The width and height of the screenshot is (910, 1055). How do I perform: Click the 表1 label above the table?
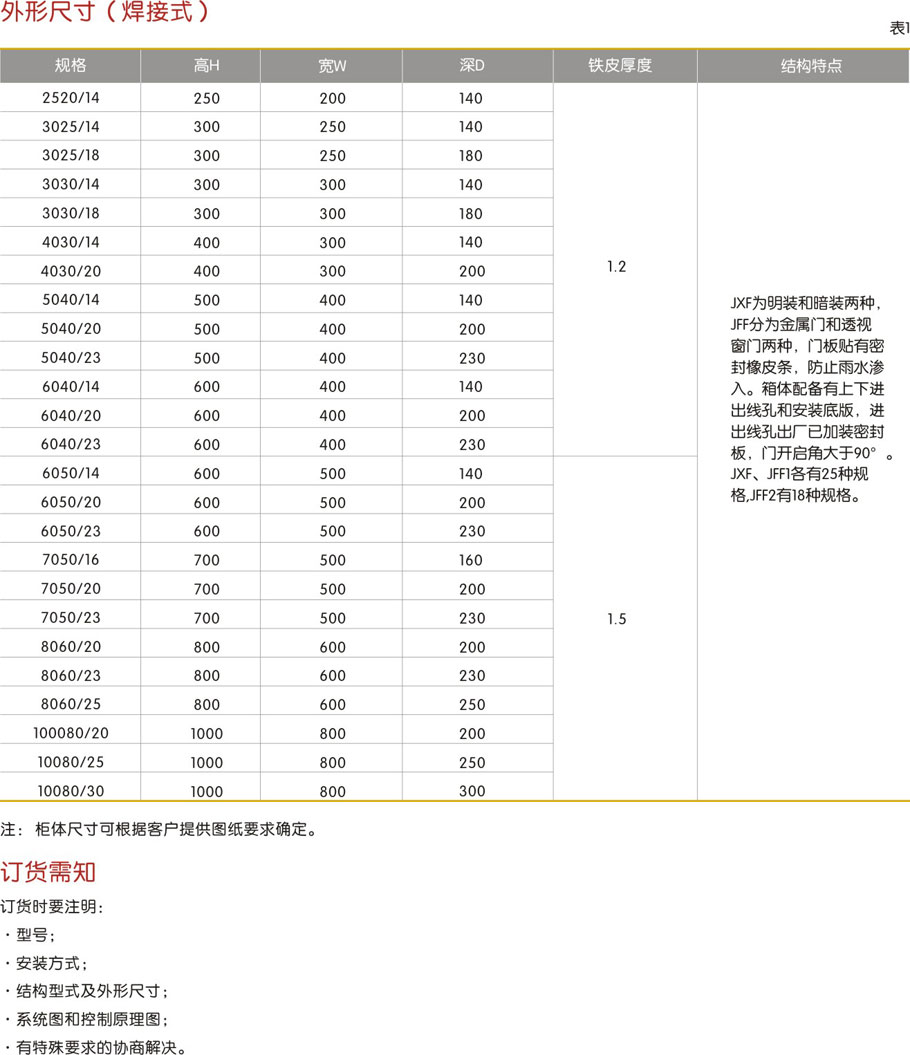[x=899, y=29]
